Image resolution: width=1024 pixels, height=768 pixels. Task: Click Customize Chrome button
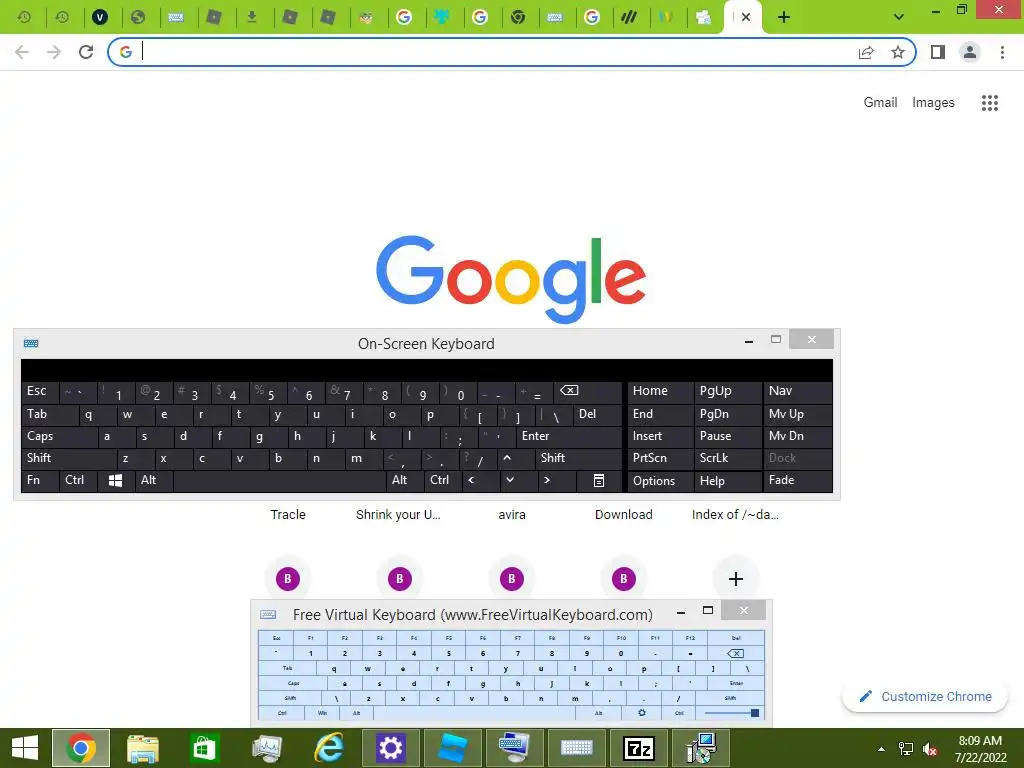[925, 696]
